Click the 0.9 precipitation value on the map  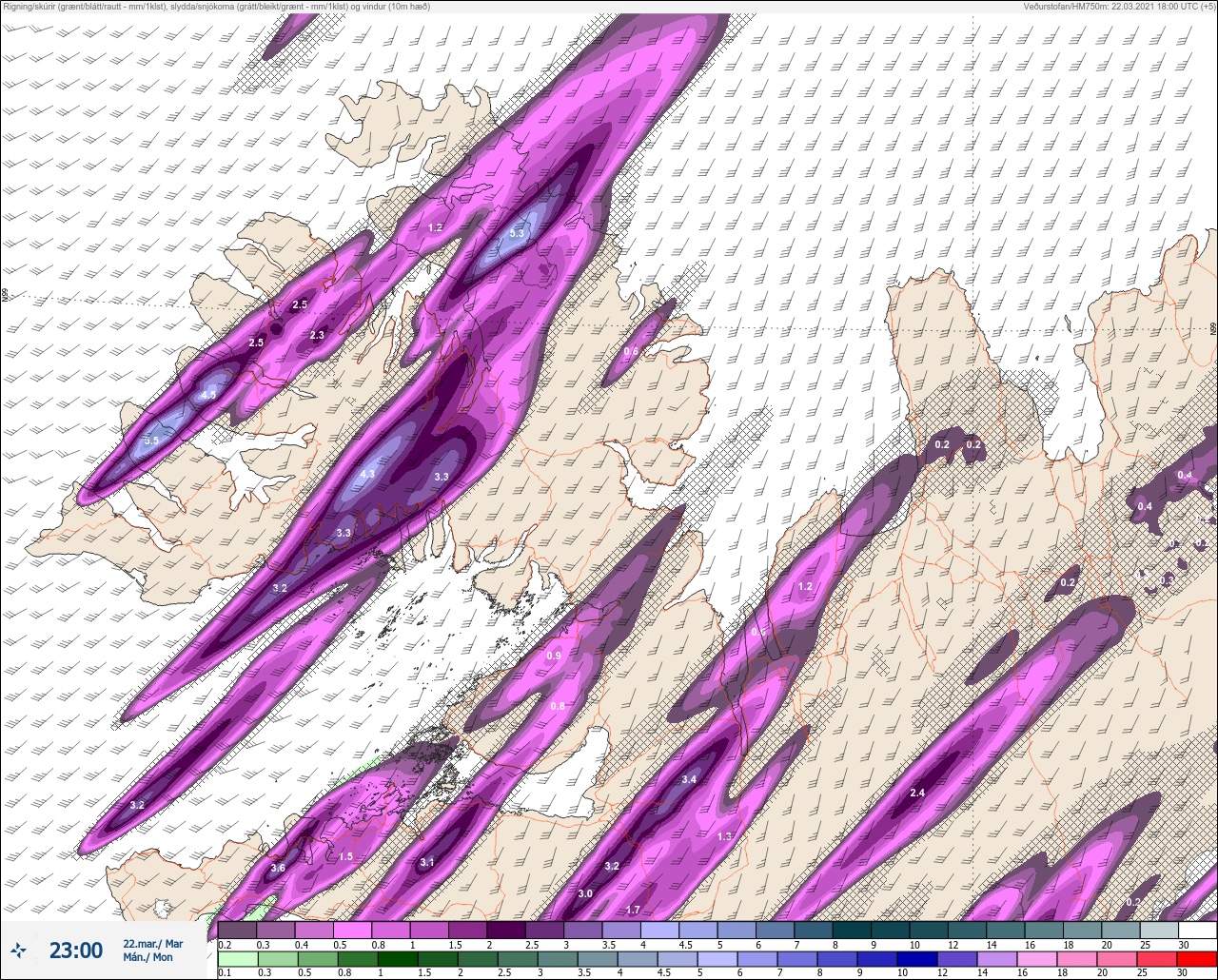point(554,657)
